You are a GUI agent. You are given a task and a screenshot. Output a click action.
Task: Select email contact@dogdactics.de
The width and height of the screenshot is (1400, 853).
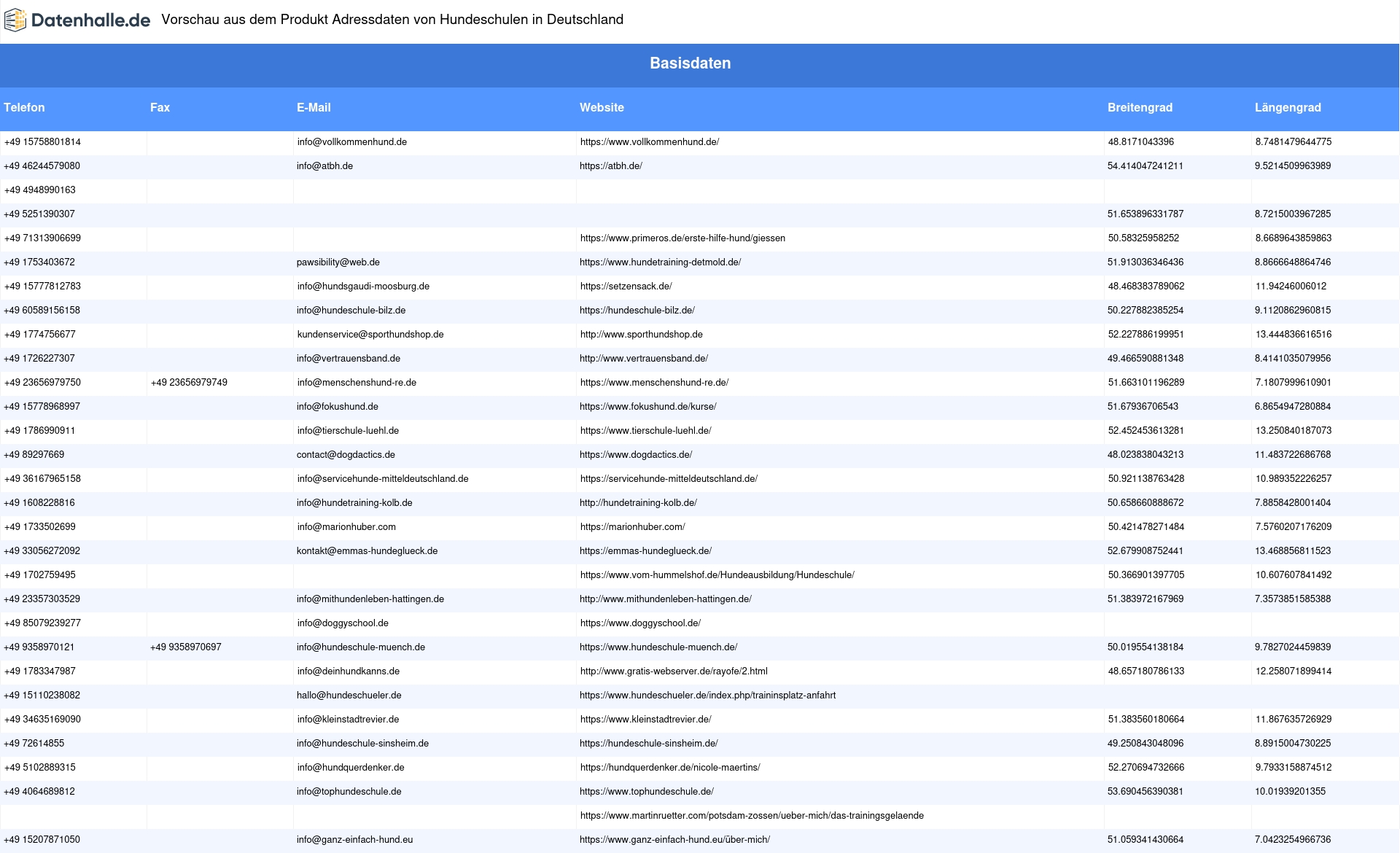pos(346,455)
